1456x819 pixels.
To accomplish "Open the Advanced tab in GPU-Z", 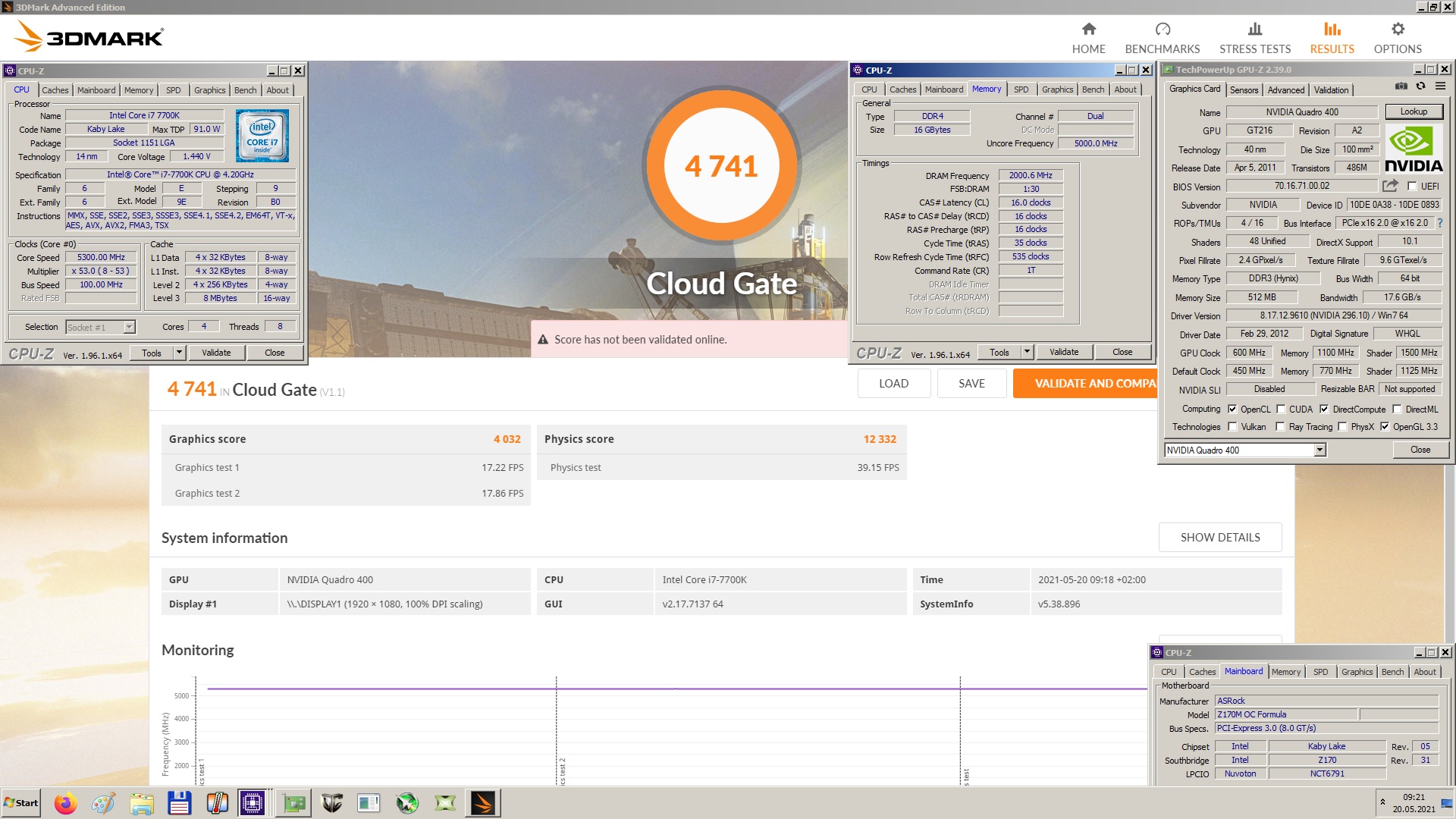I will [1286, 89].
